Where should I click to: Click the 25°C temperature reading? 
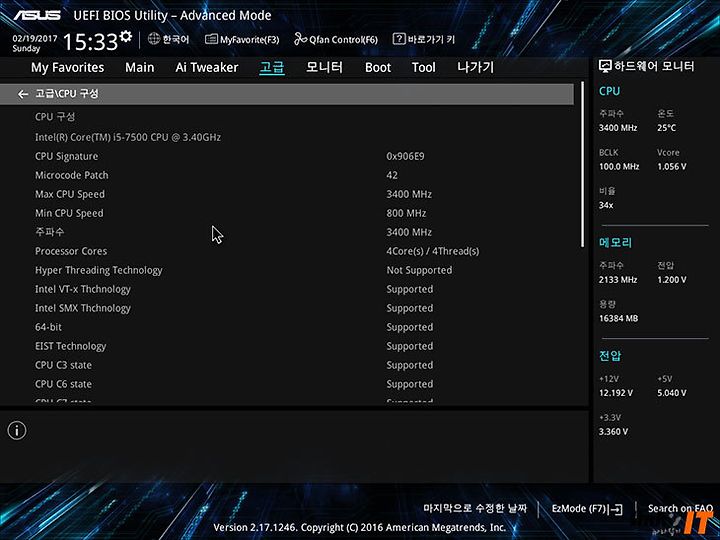tap(666, 128)
